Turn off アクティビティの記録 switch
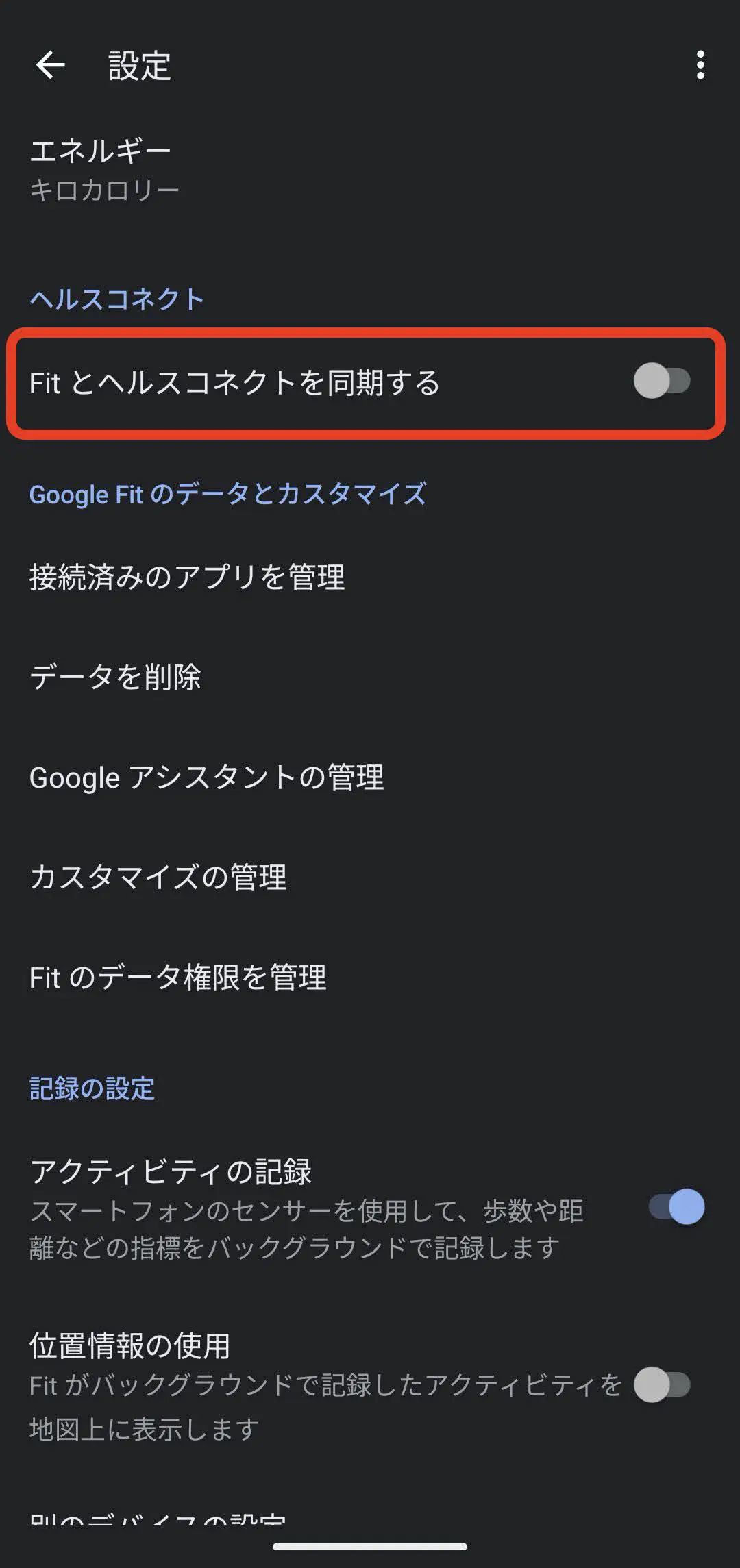The image size is (740, 1568). 676,1206
